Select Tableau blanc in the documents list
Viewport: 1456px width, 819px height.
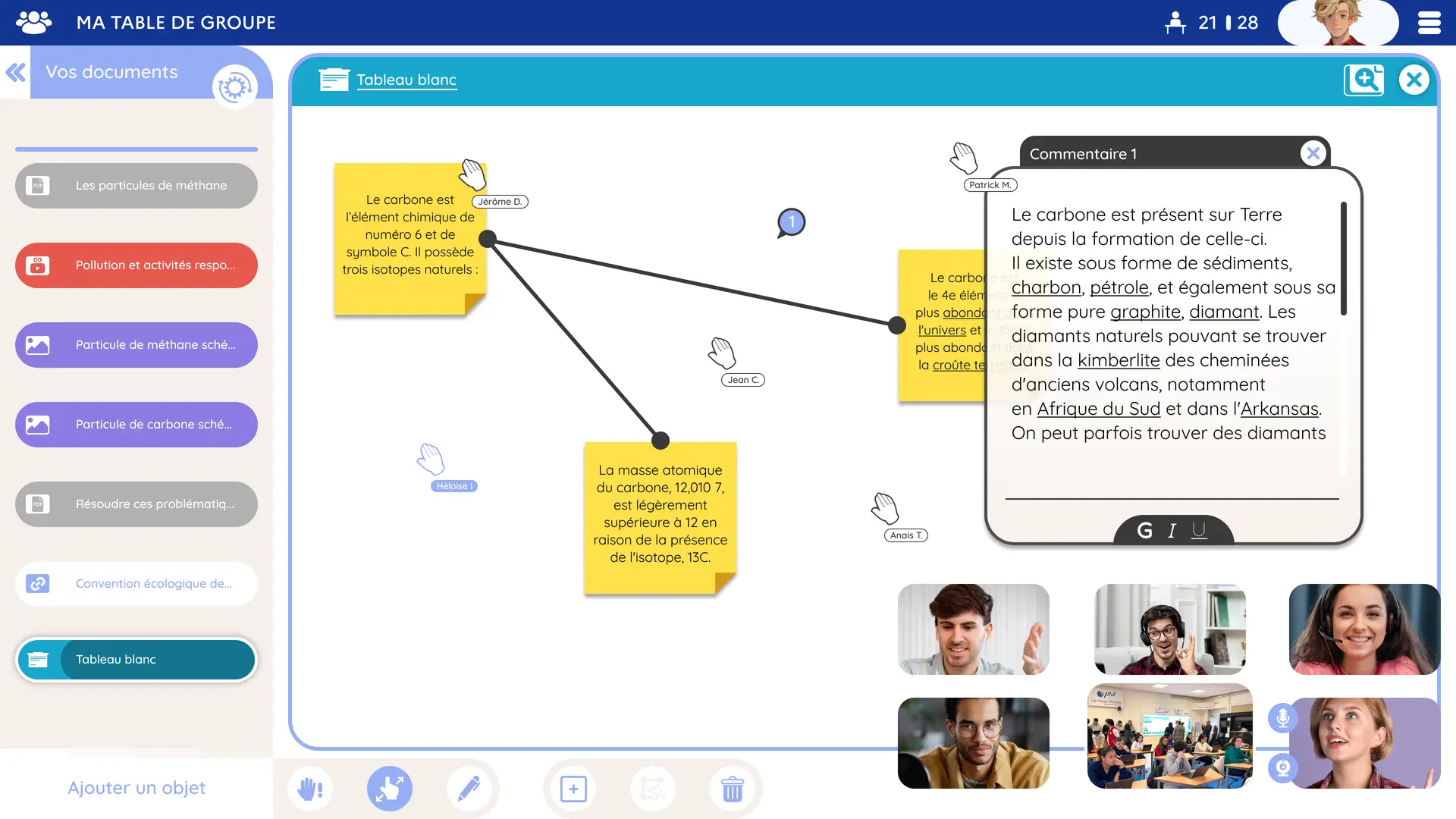coord(136,660)
